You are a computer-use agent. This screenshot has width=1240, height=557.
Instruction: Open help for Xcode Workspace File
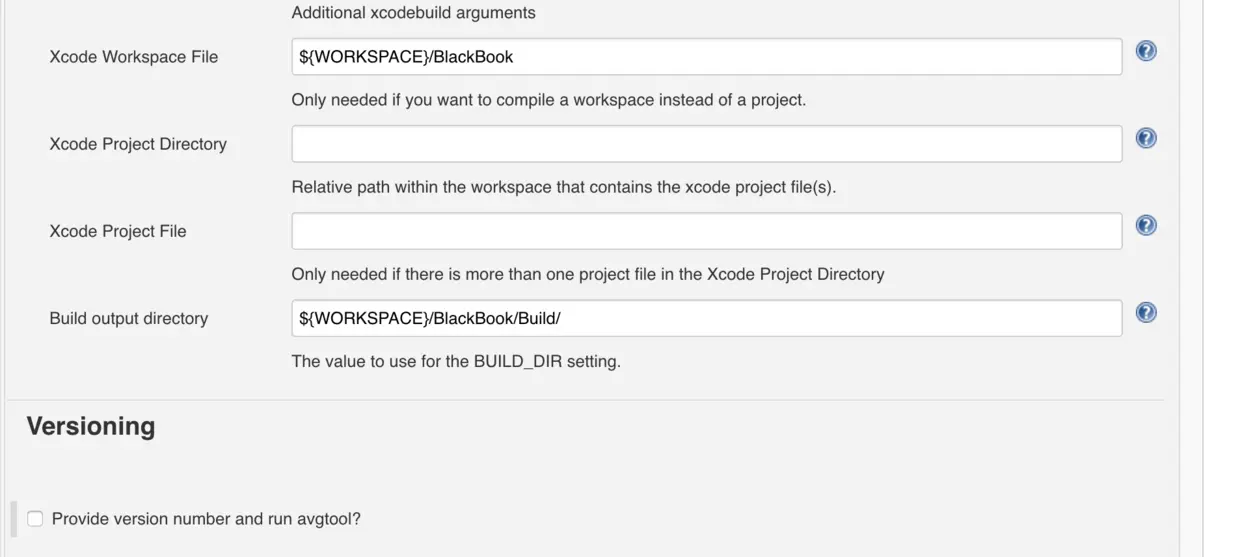(1146, 51)
